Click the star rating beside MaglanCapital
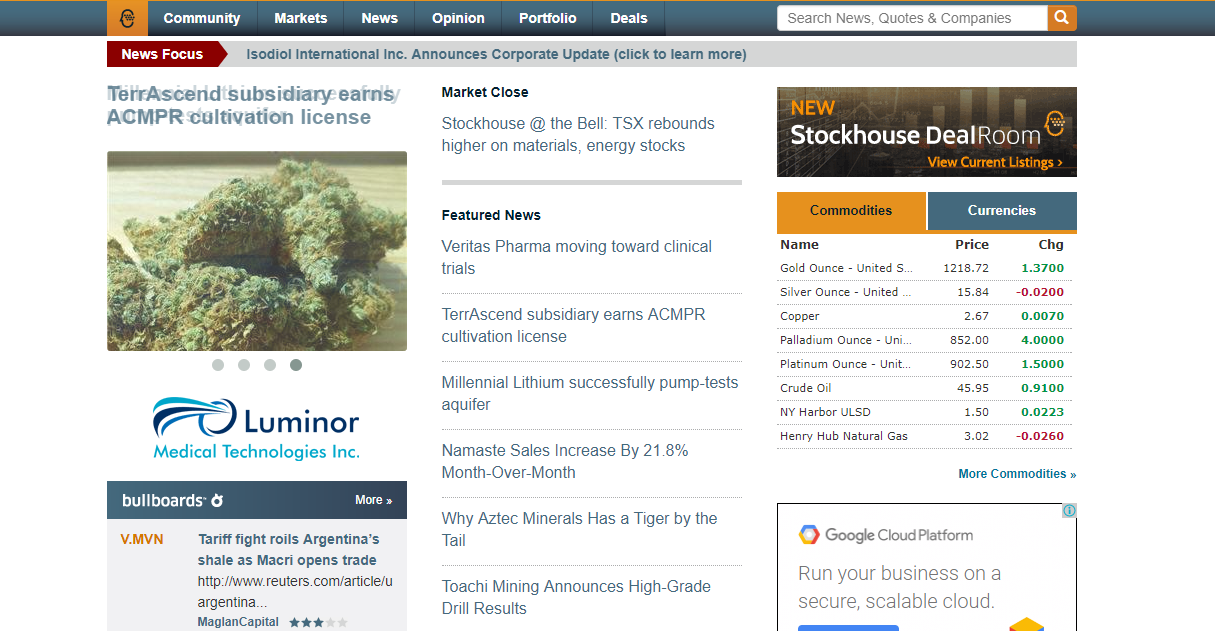The width and height of the screenshot is (1215, 631). [317, 622]
